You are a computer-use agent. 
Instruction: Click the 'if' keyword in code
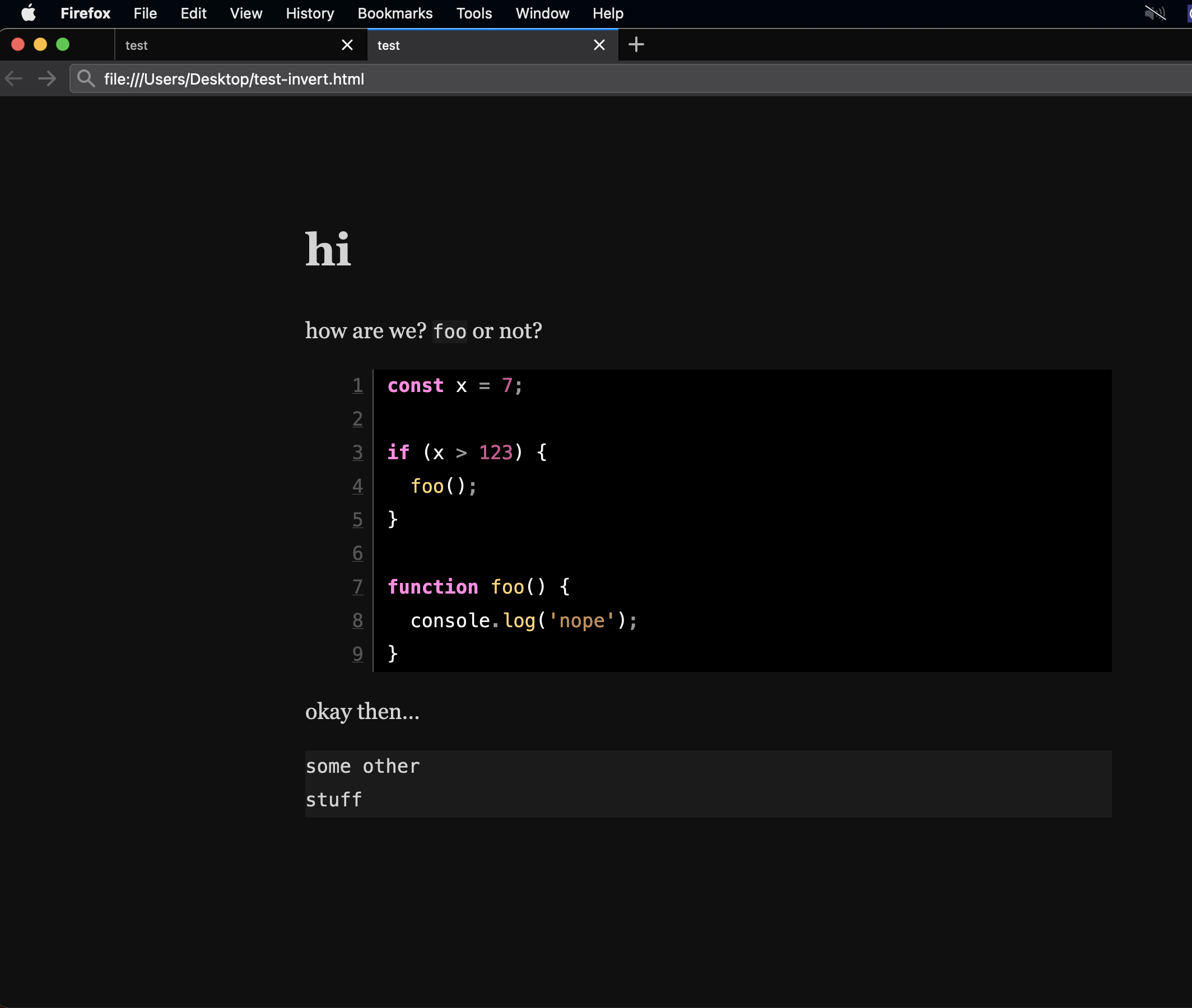click(398, 452)
